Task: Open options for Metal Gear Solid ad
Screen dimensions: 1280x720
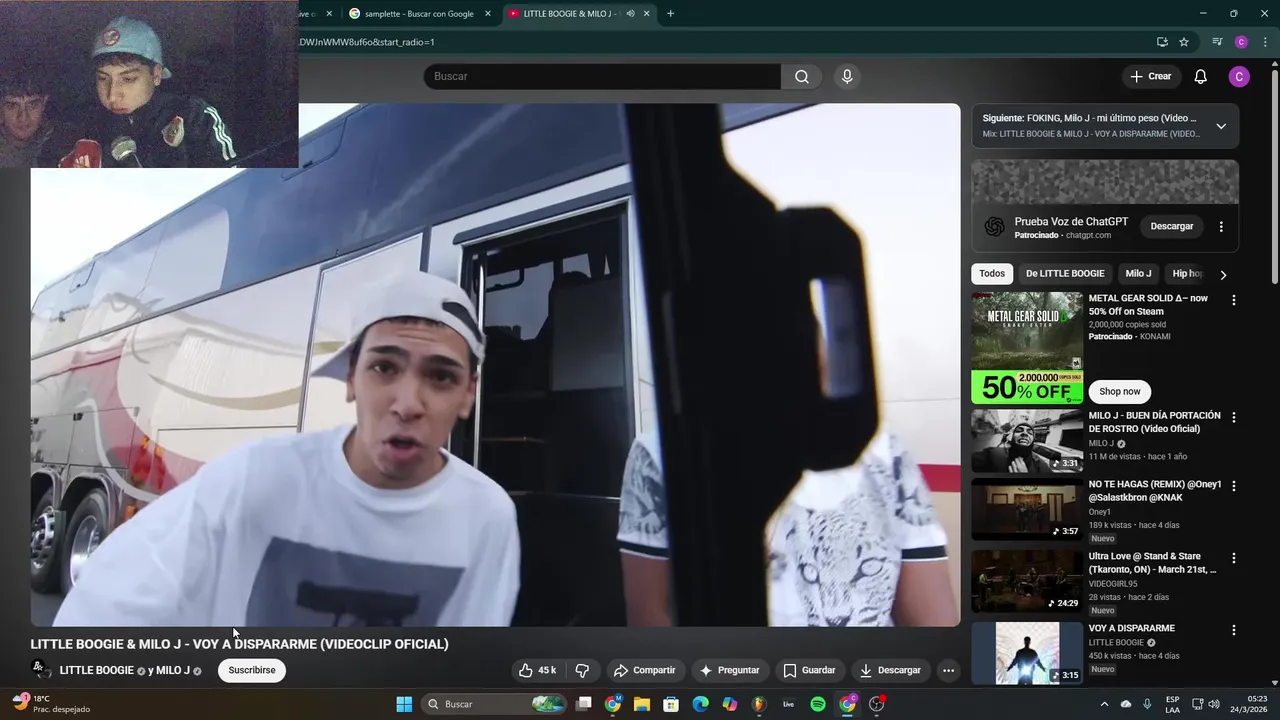Action: (1233, 300)
